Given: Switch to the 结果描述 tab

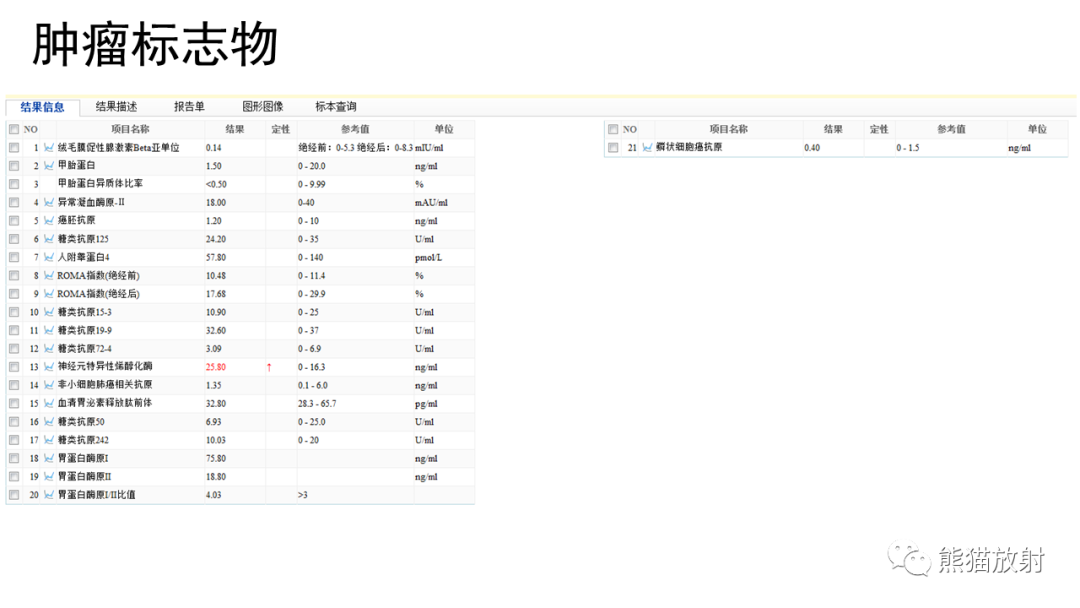Looking at the screenshot, I should pos(116,107).
